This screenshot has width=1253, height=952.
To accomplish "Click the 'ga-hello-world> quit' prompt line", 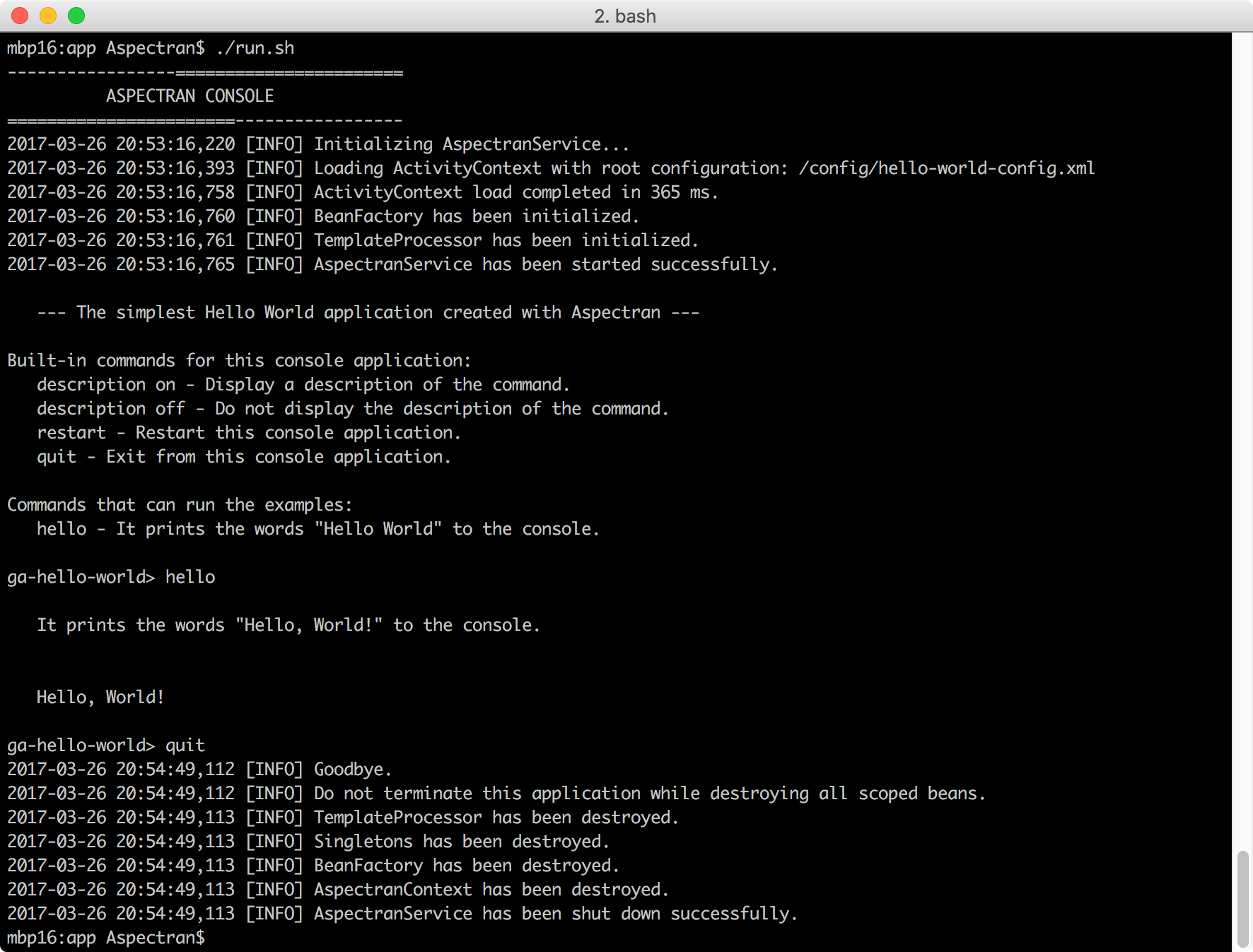I will (x=106, y=745).
